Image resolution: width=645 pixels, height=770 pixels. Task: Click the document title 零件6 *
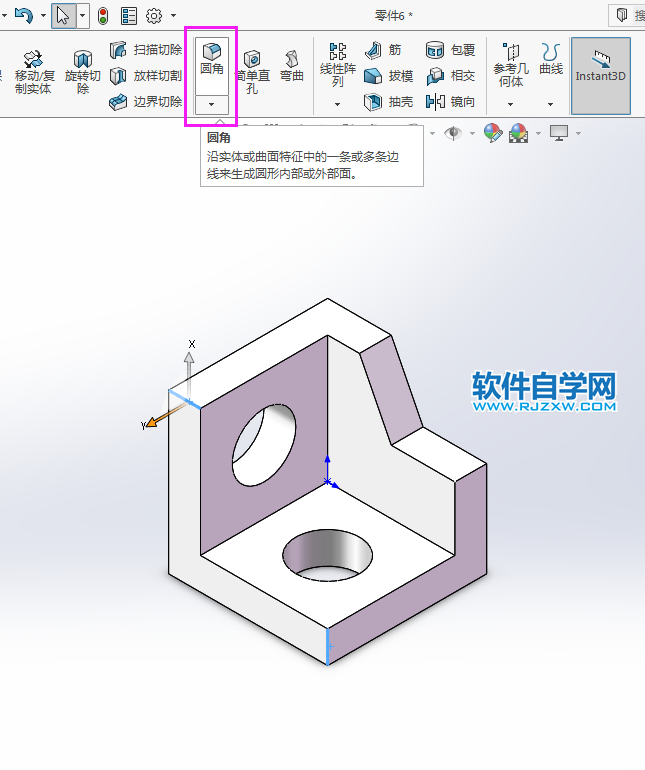(393, 16)
